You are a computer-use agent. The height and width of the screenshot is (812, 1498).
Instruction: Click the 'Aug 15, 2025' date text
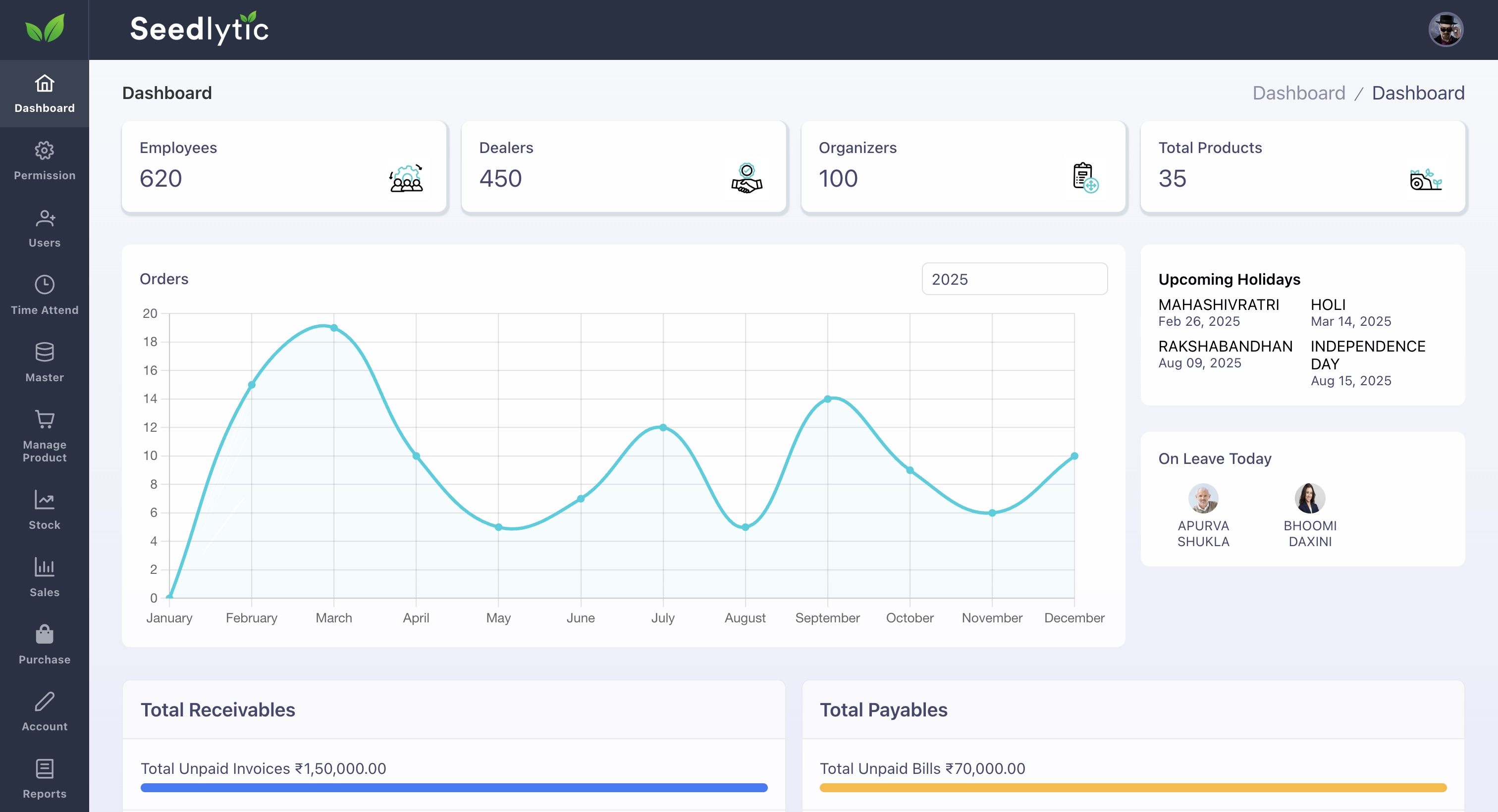(x=1350, y=381)
